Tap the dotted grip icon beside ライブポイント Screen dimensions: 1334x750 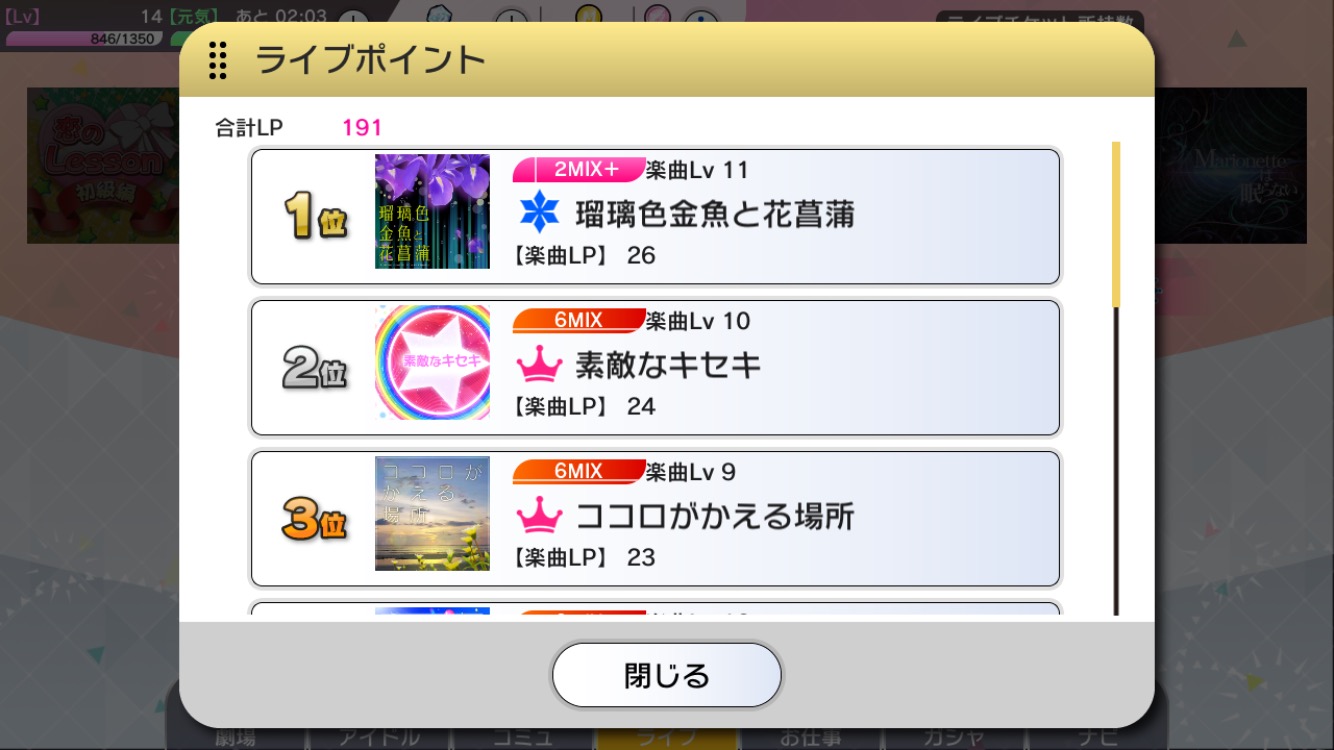(x=217, y=60)
